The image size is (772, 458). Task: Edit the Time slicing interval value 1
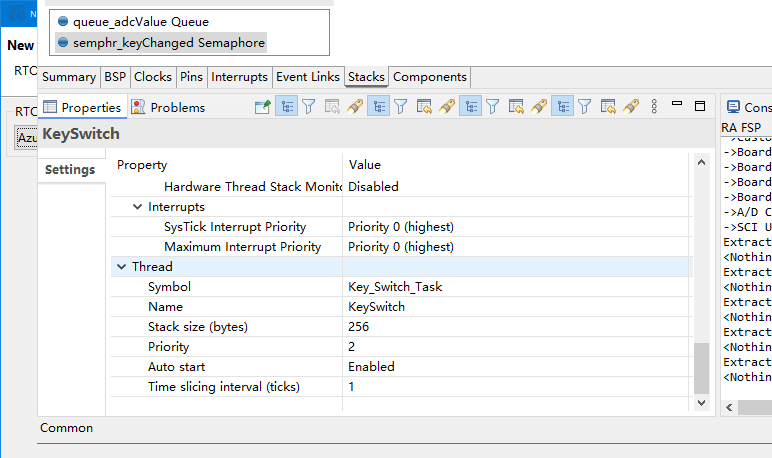pyautogui.click(x=517, y=387)
